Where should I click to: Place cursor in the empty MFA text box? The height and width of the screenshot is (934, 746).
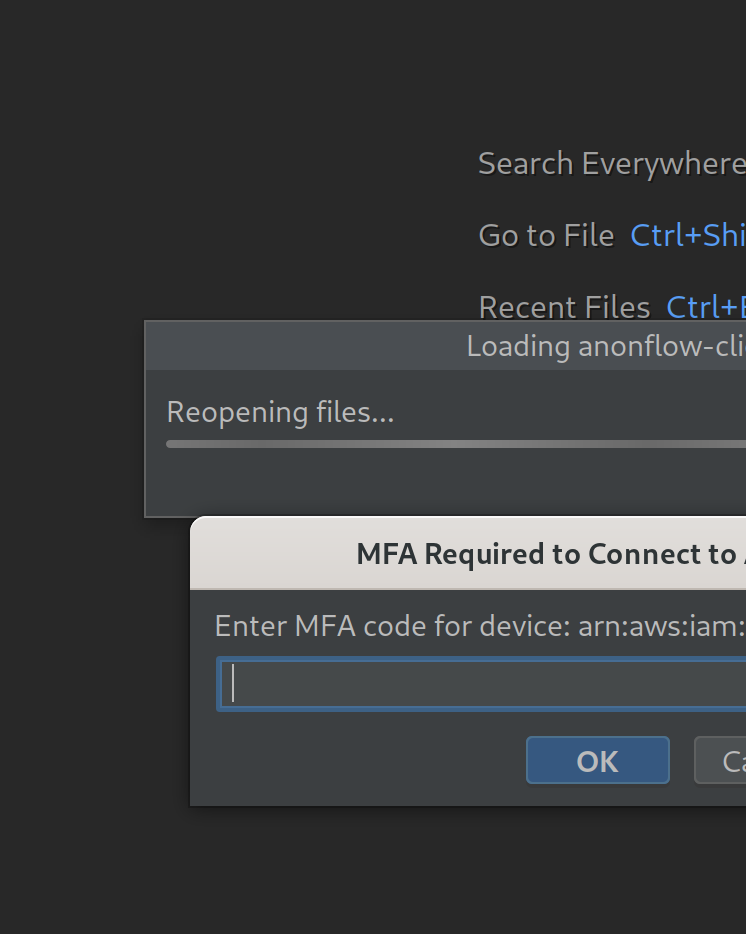tap(480, 683)
